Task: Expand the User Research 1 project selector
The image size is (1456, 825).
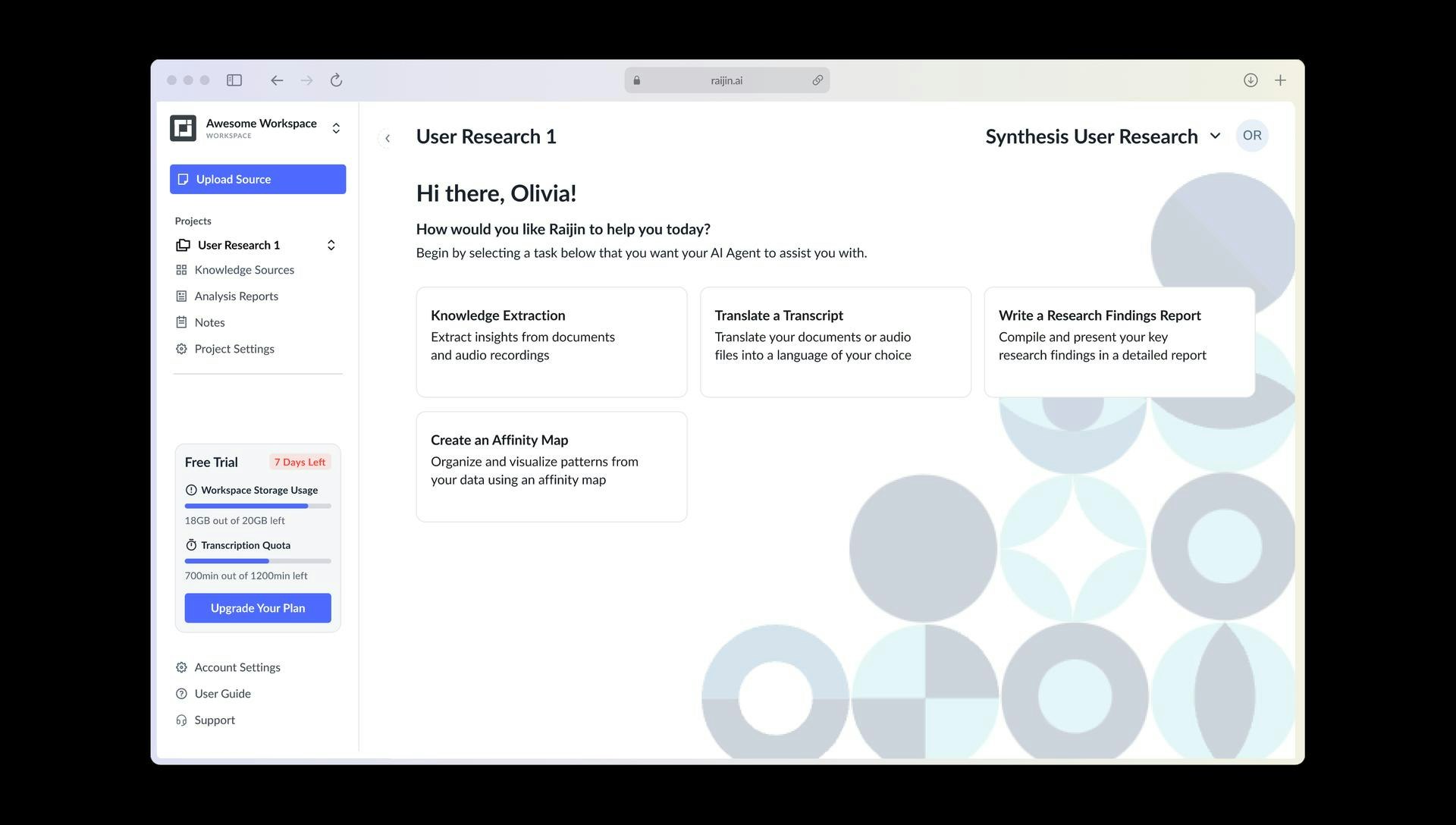Action: tap(331, 245)
